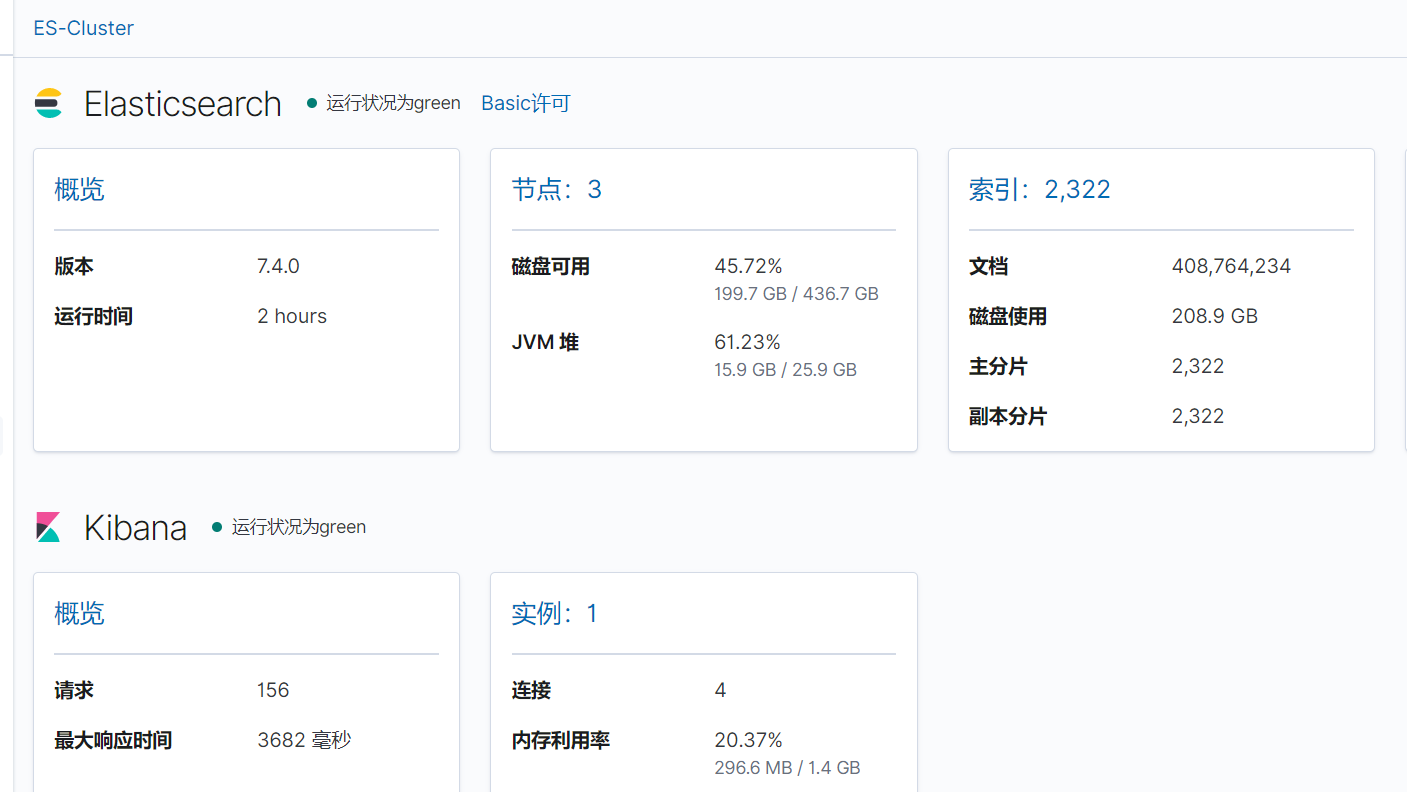
Task: Click the 运行时间 value 2 hours
Action: [291, 315]
